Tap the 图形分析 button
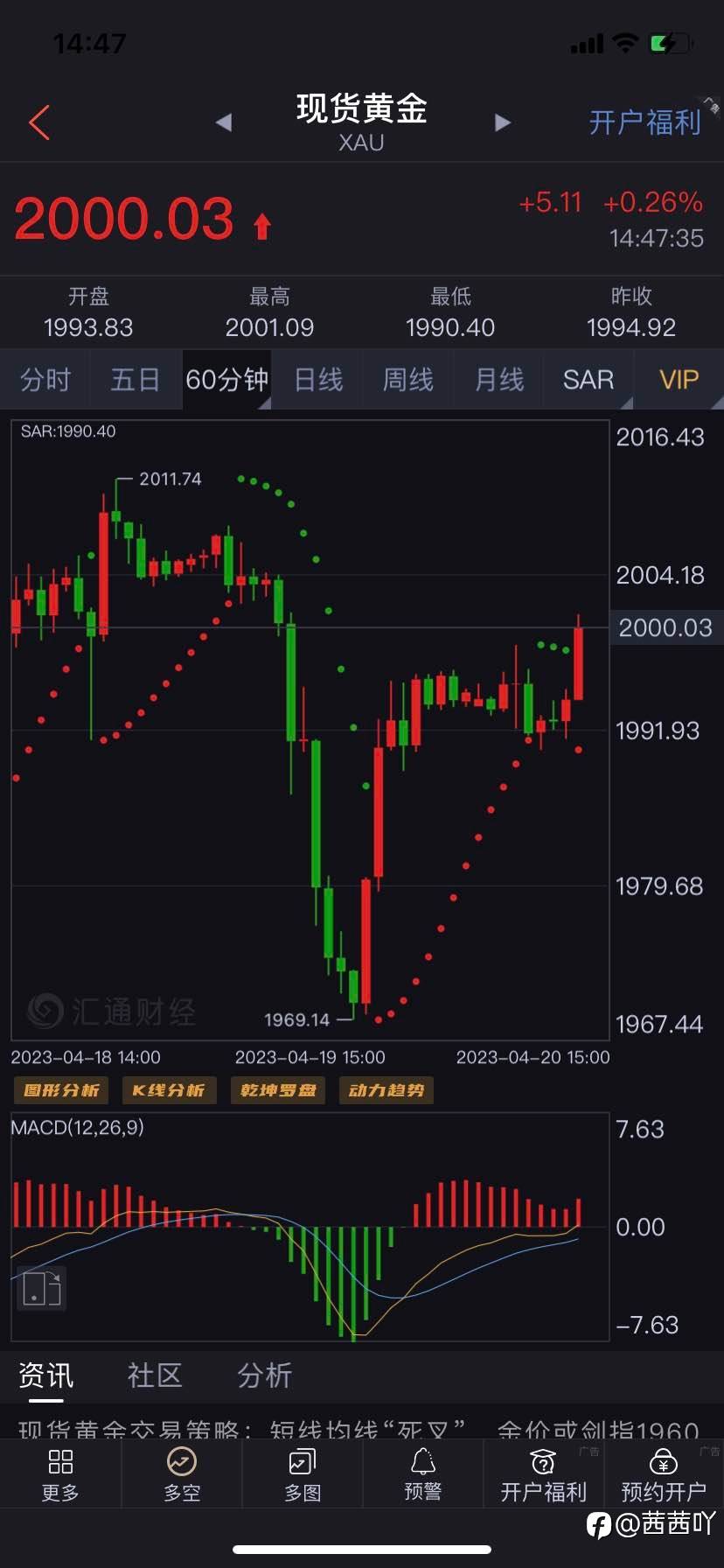The height and width of the screenshot is (1568, 724). pos(61,1090)
